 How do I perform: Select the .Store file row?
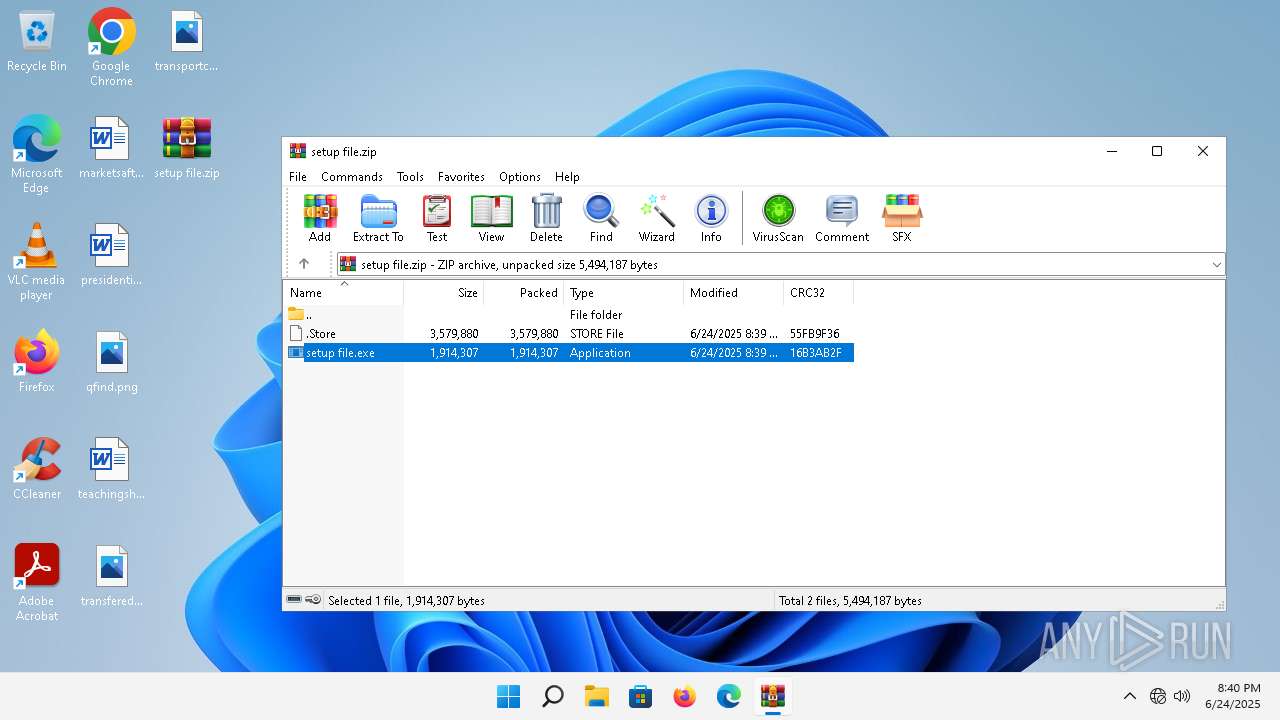click(x=569, y=334)
